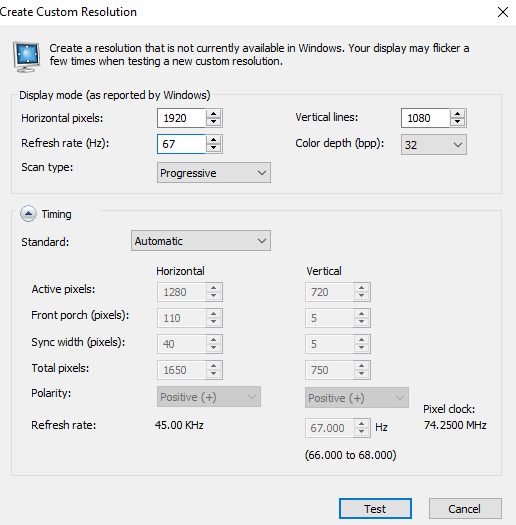
Task: Click the (66.000 to 68.000) range text
Action: (351, 455)
